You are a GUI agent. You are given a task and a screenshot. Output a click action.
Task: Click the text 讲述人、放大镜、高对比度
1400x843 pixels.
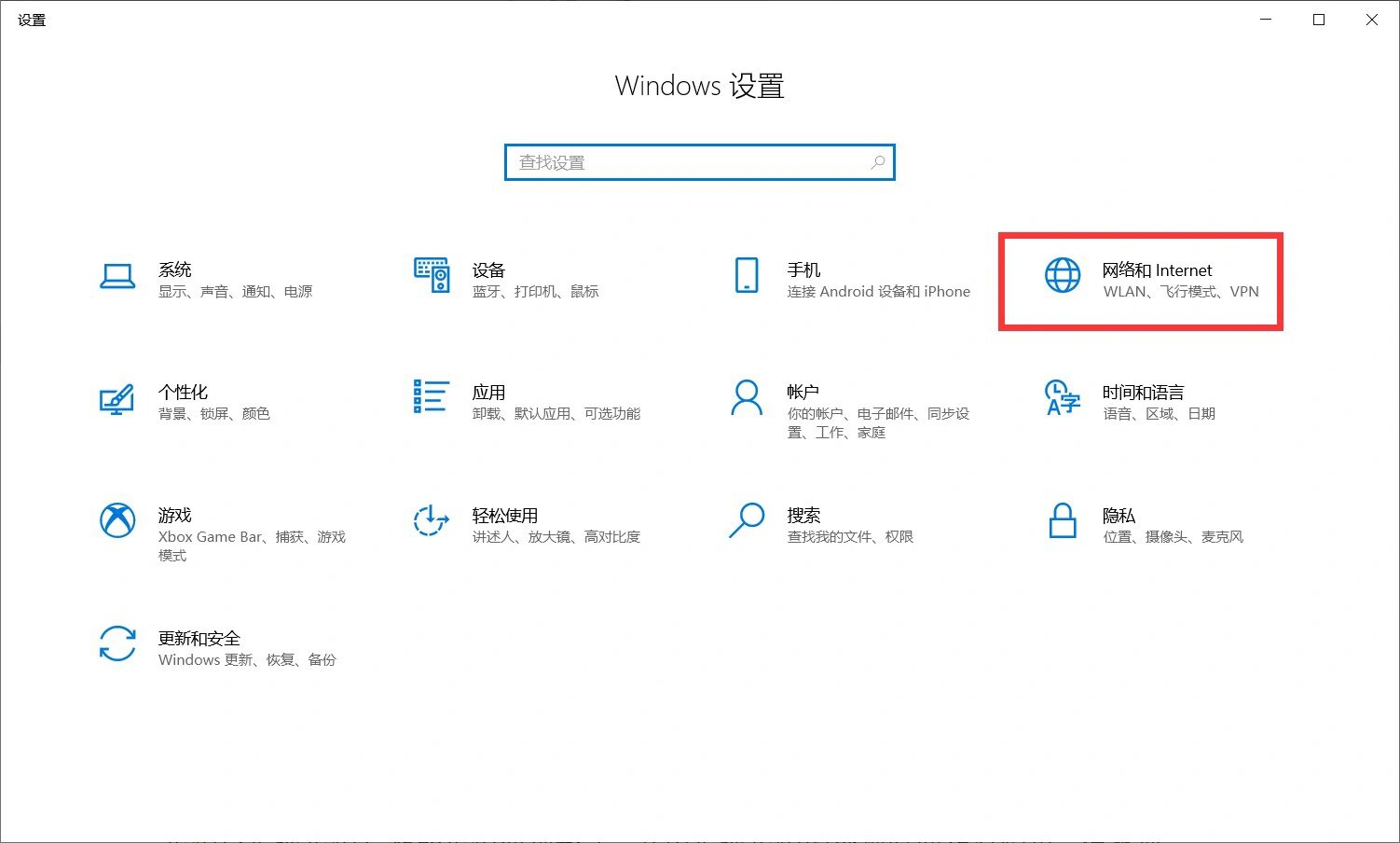coord(556,537)
